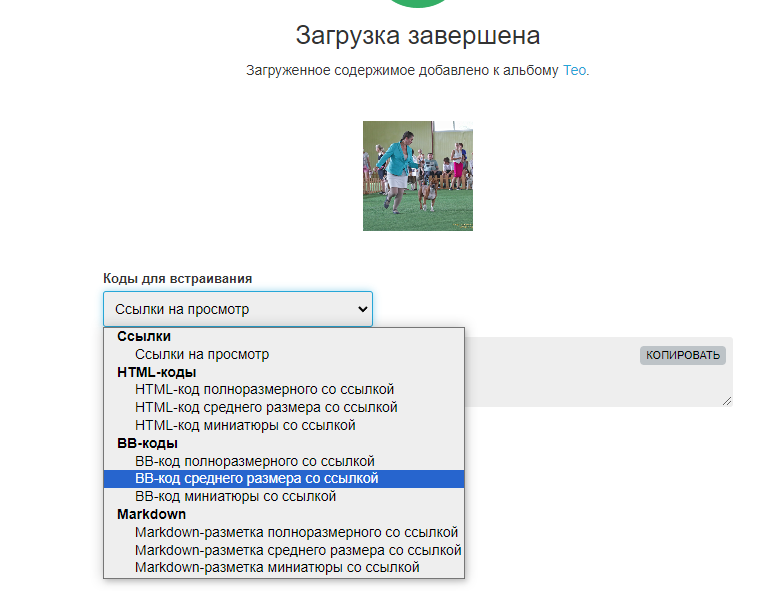
Task: Select highlighted 'BB-код среднего размера со ссылкой'
Action: pos(256,479)
